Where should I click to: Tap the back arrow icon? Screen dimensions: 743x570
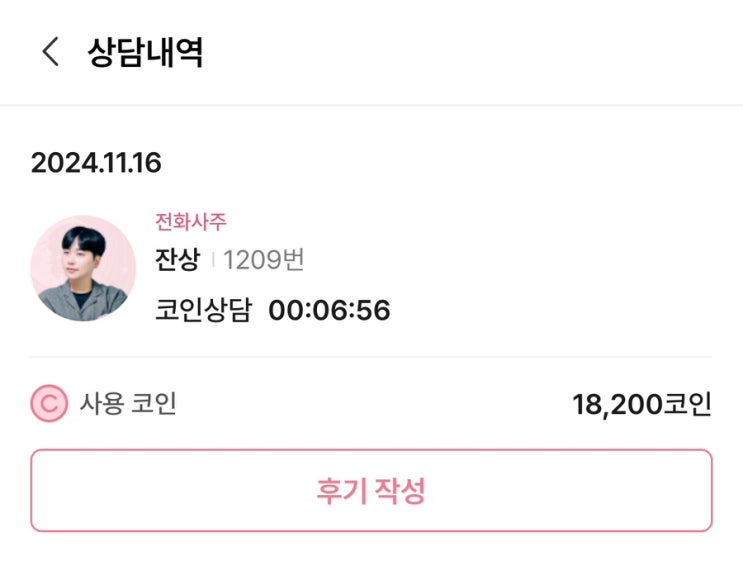click(x=50, y=52)
